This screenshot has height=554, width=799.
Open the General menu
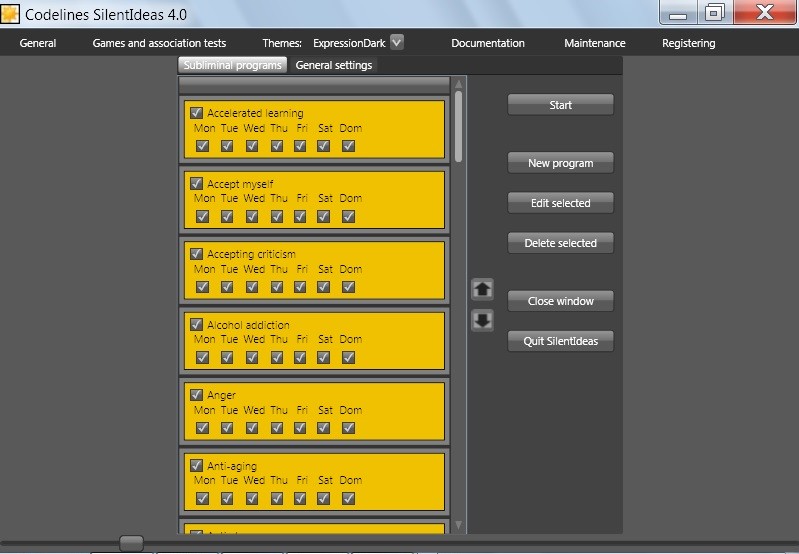point(38,43)
